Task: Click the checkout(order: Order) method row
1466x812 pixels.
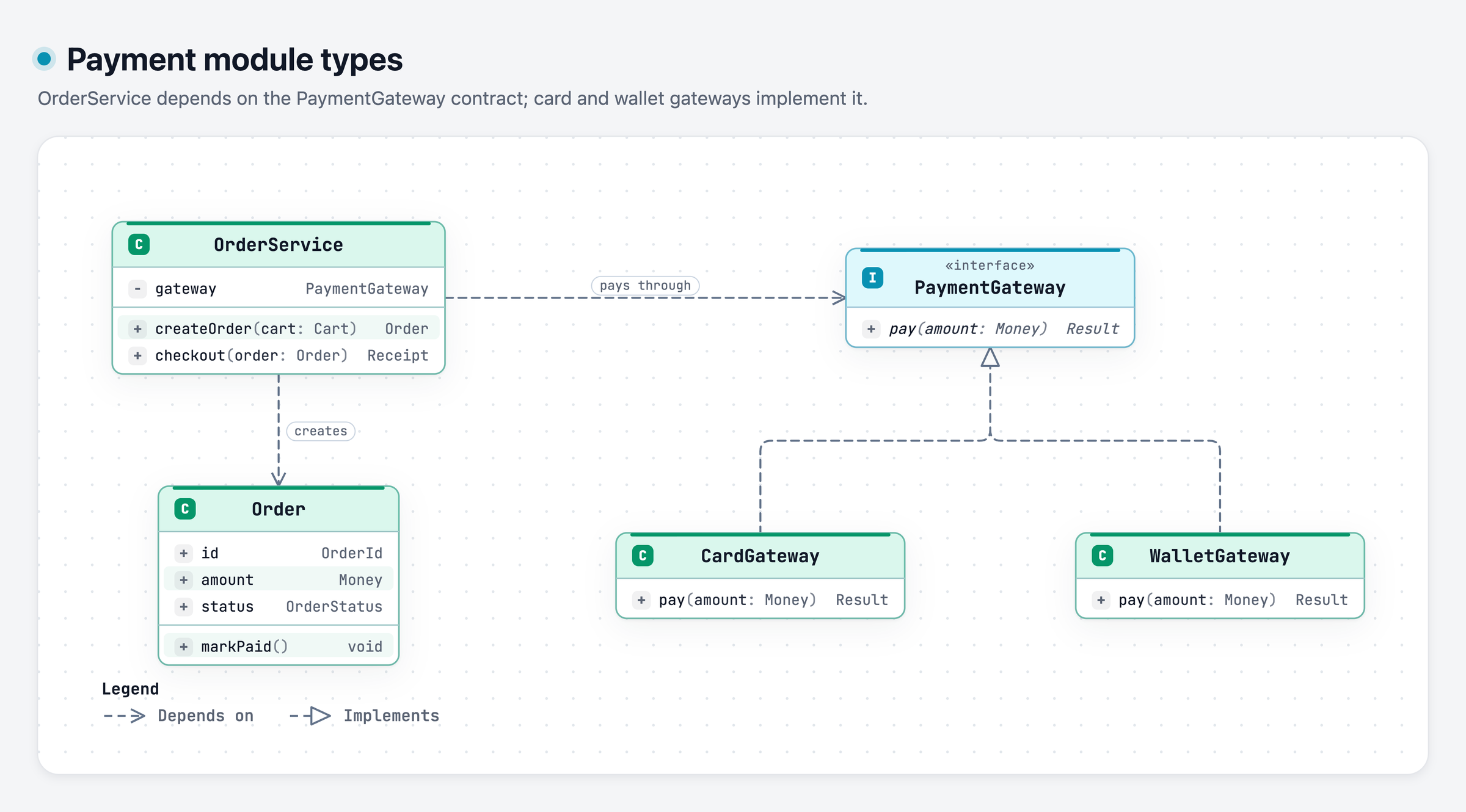Action: click(279, 355)
